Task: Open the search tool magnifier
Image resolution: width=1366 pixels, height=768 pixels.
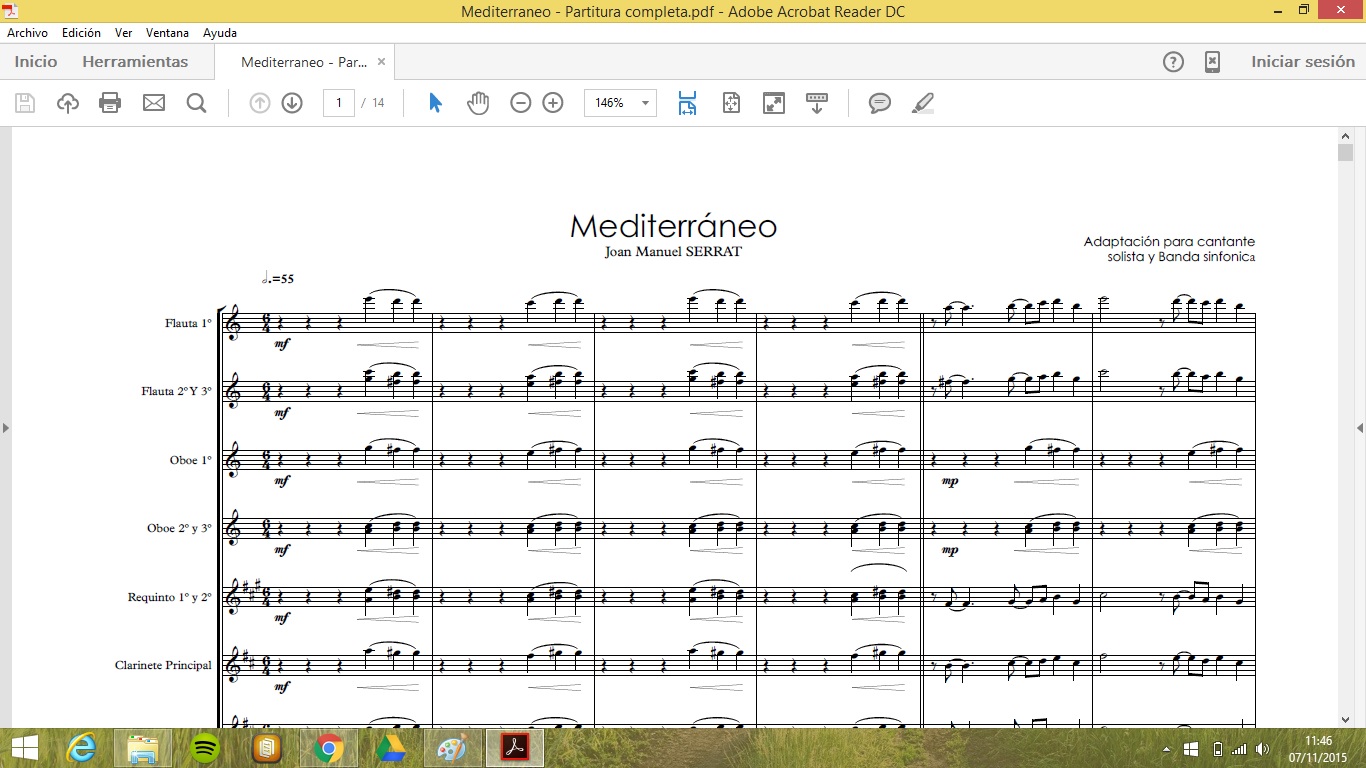Action: (196, 103)
